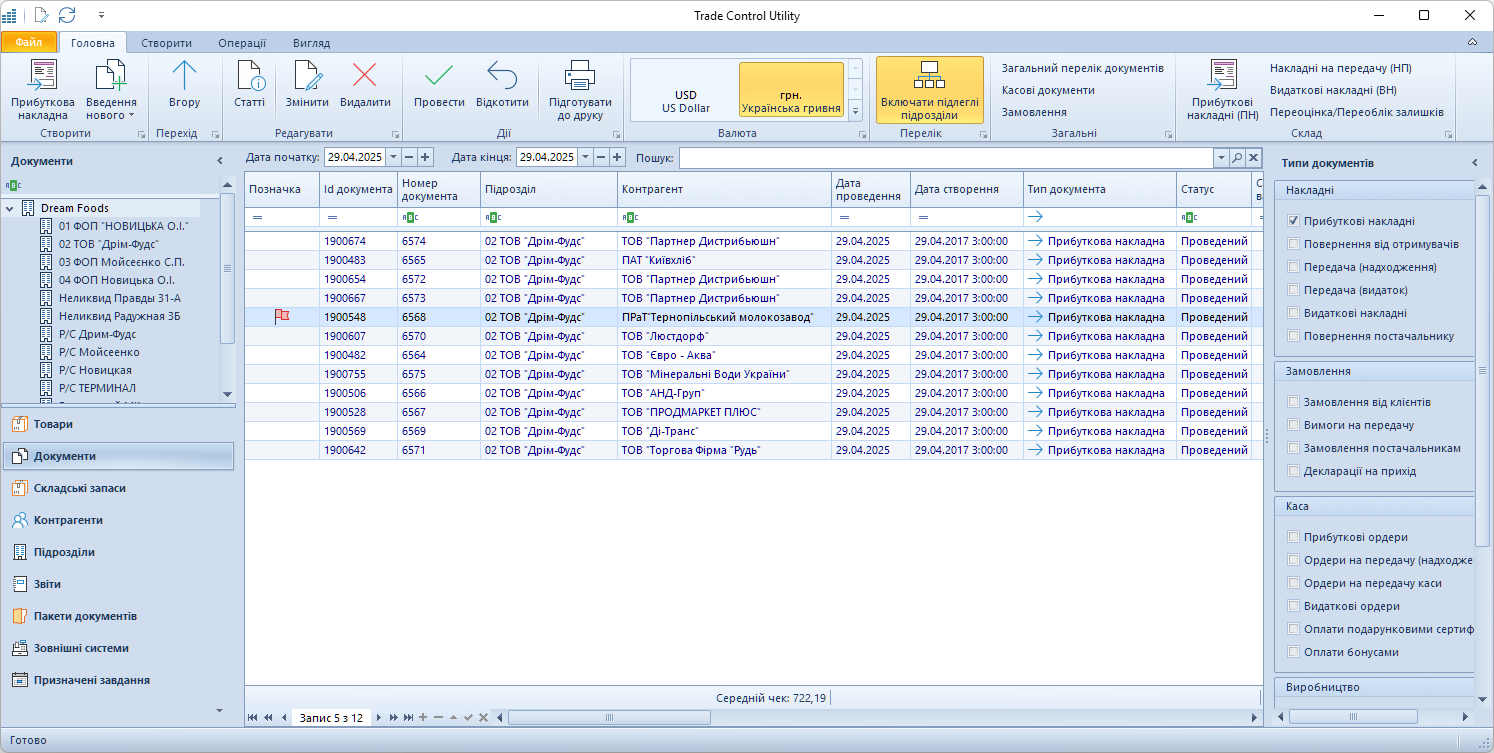The image size is (1494, 753).
Task: Open the Файл menu
Action: point(29,43)
